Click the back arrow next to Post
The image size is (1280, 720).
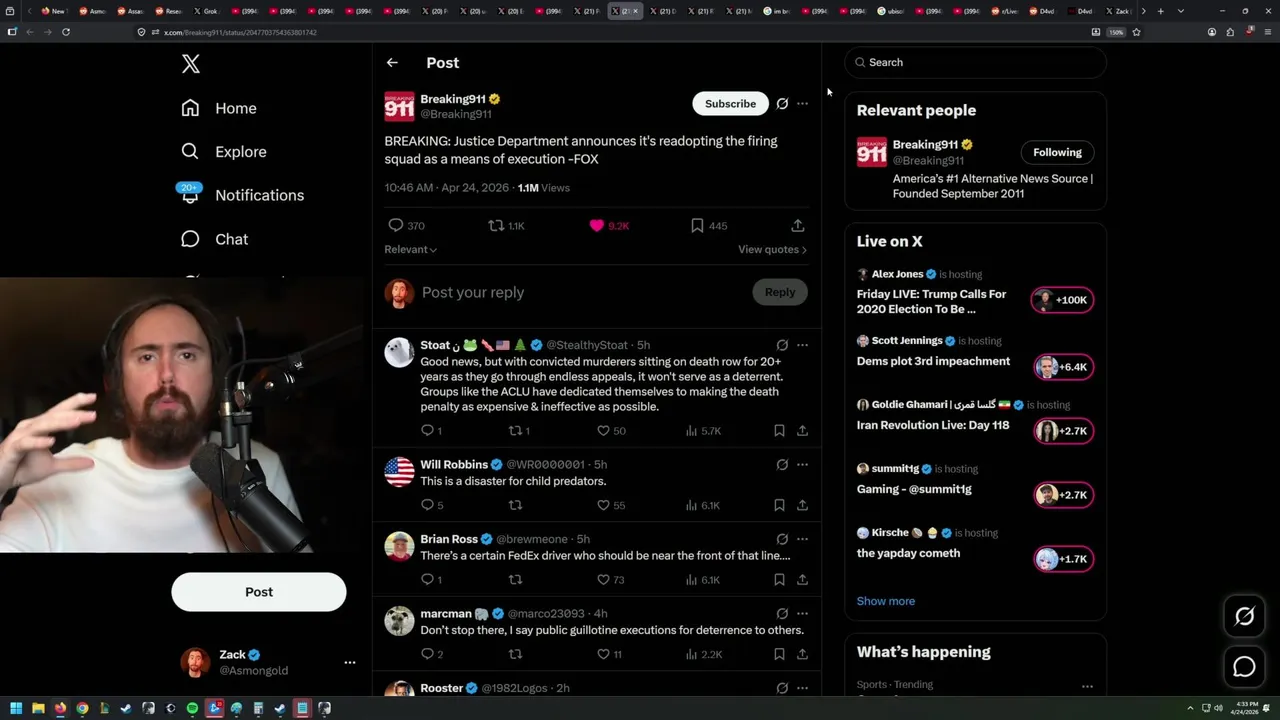392,62
